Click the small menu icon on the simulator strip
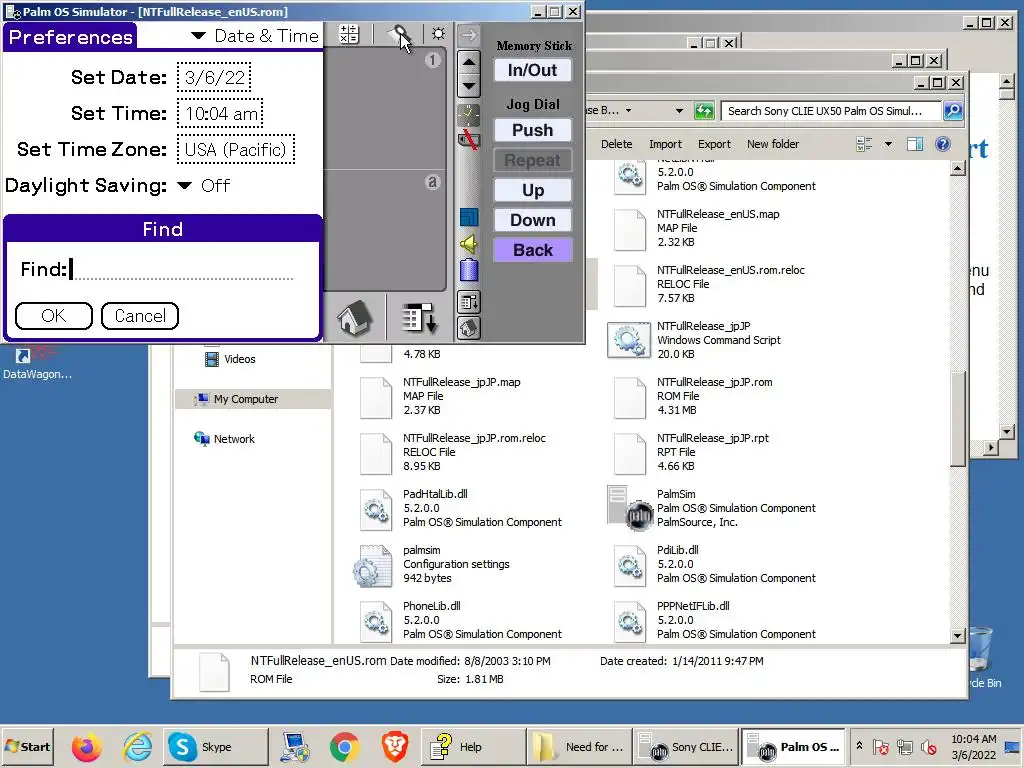1024x768 pixels. coord(469,302)
